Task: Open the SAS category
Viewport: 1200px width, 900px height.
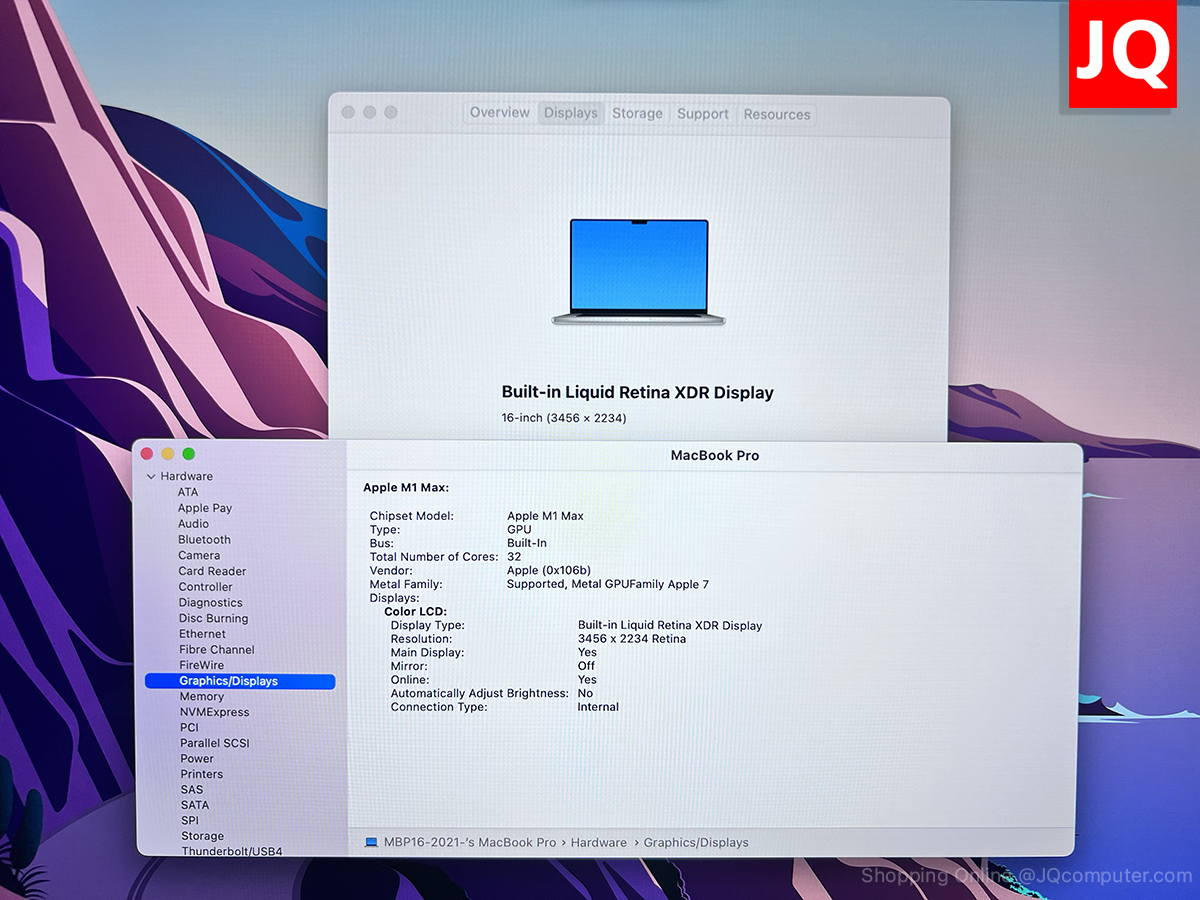Action: [192, 790]
